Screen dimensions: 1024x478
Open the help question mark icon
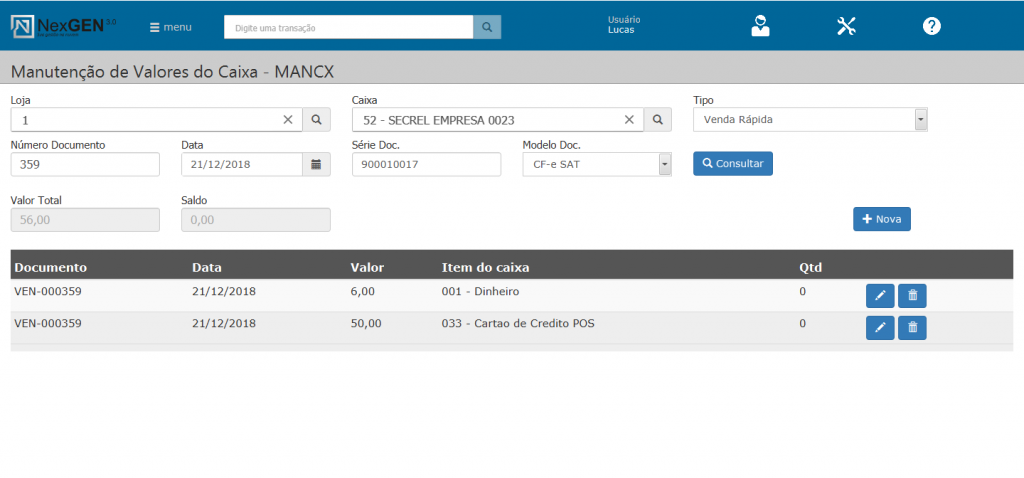(x=931, y=27)
